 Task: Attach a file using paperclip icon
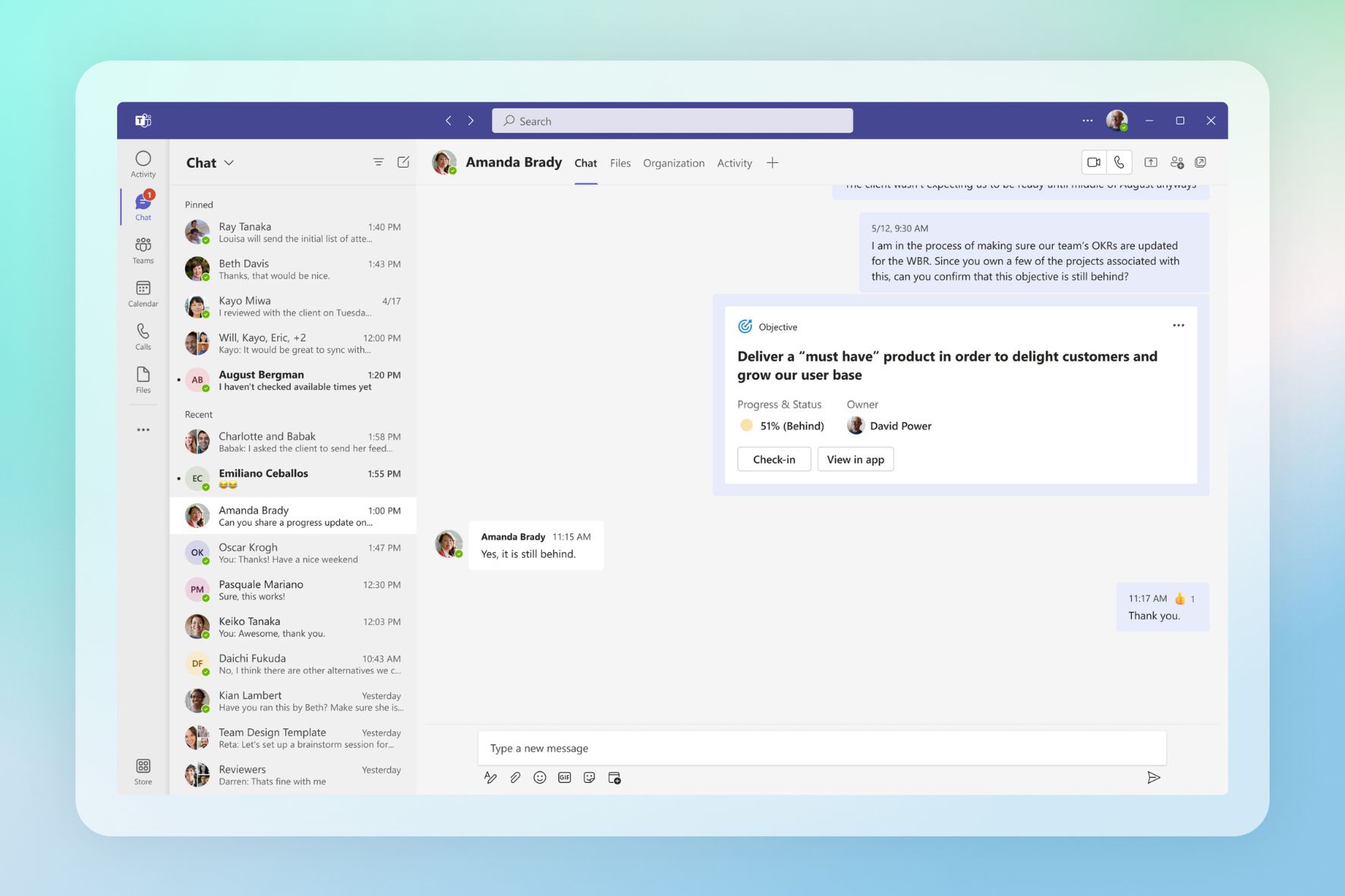[x=515, y=778]
